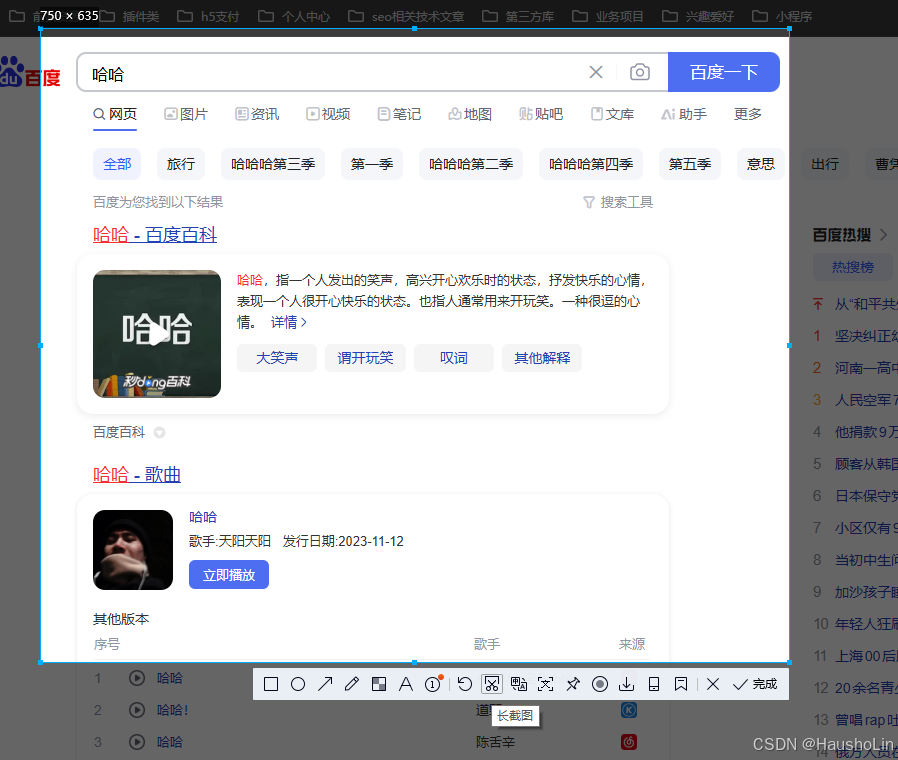Open the 个人中心 bookmarks folder
Screen dimensions: 898x760
pyautogui.click(x=294, y=16)
